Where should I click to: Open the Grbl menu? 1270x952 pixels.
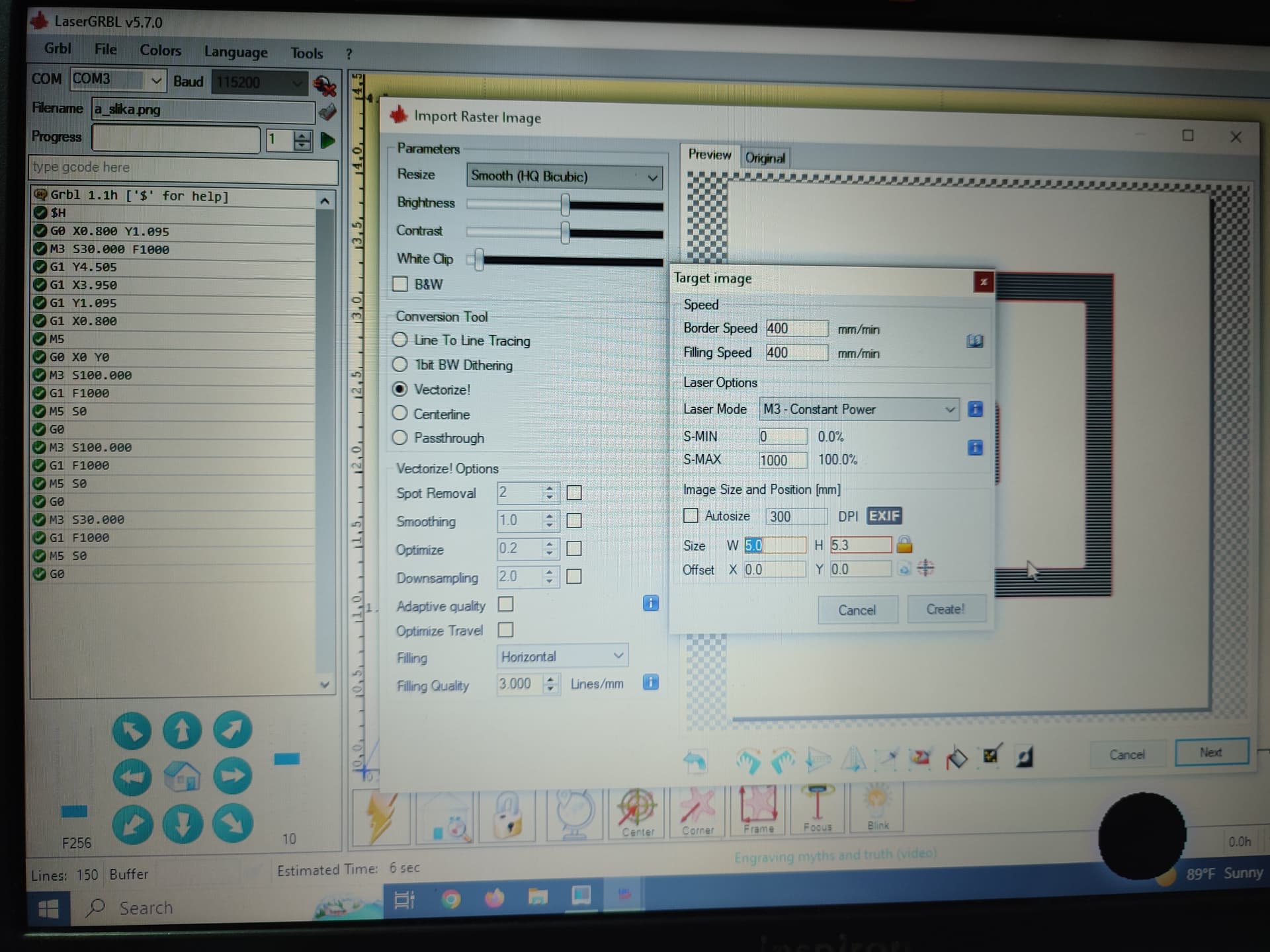(58, 48)
